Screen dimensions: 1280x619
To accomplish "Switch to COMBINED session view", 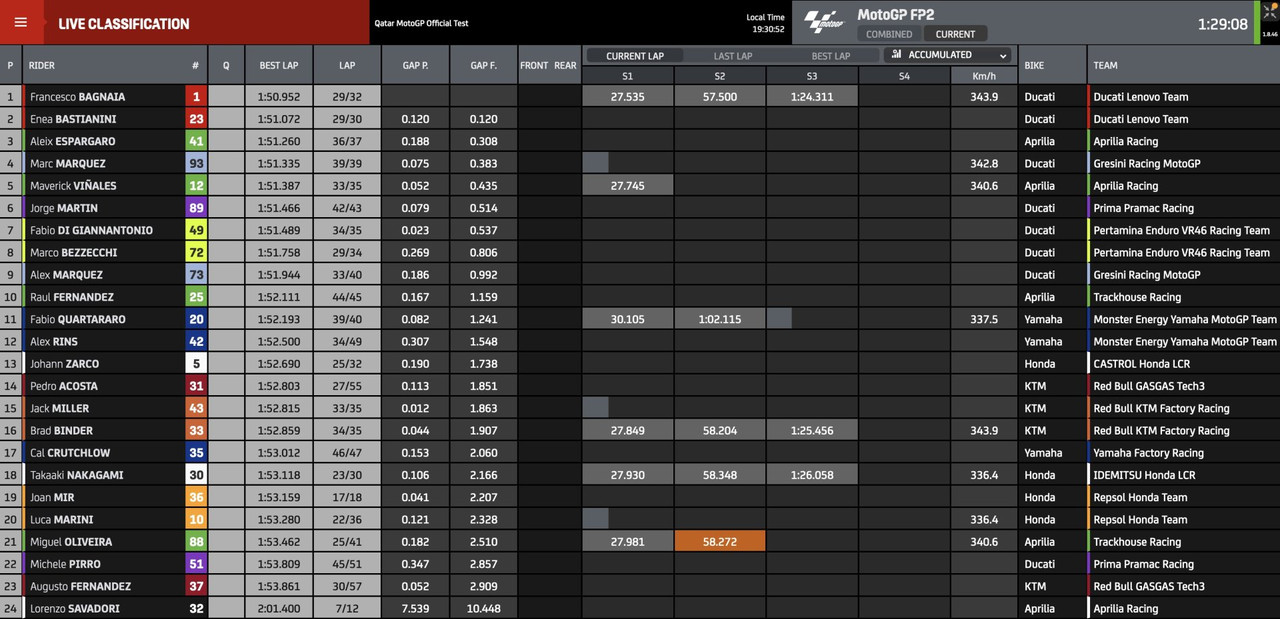I will (x=889, y=34).
